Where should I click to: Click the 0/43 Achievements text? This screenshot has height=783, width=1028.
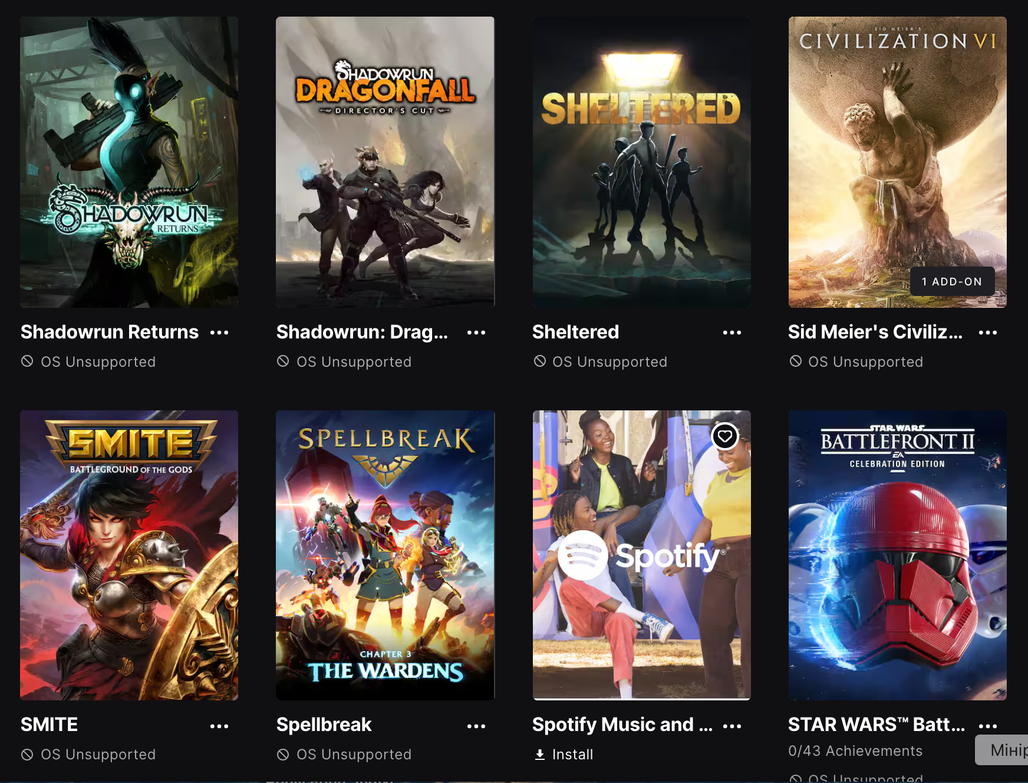(x=855, y=751)
